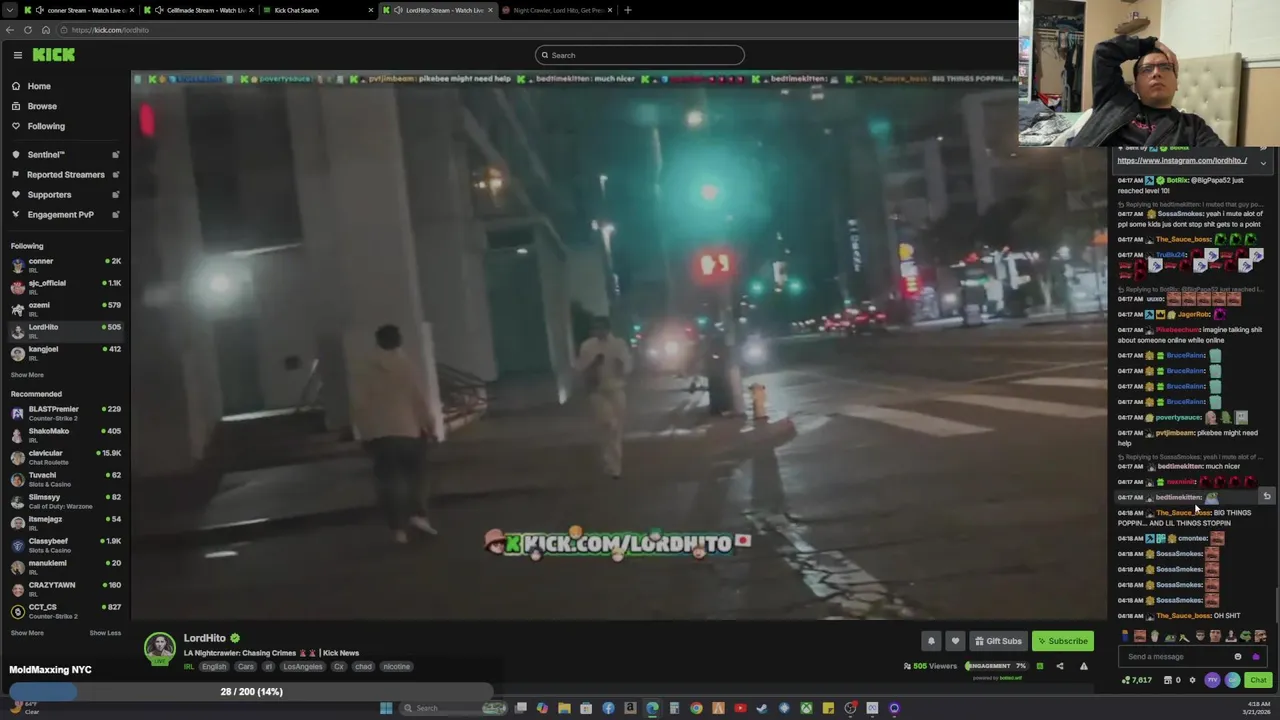Open the IRL category link
Viewport: 1280px width, 720px height.
point(188,666)
